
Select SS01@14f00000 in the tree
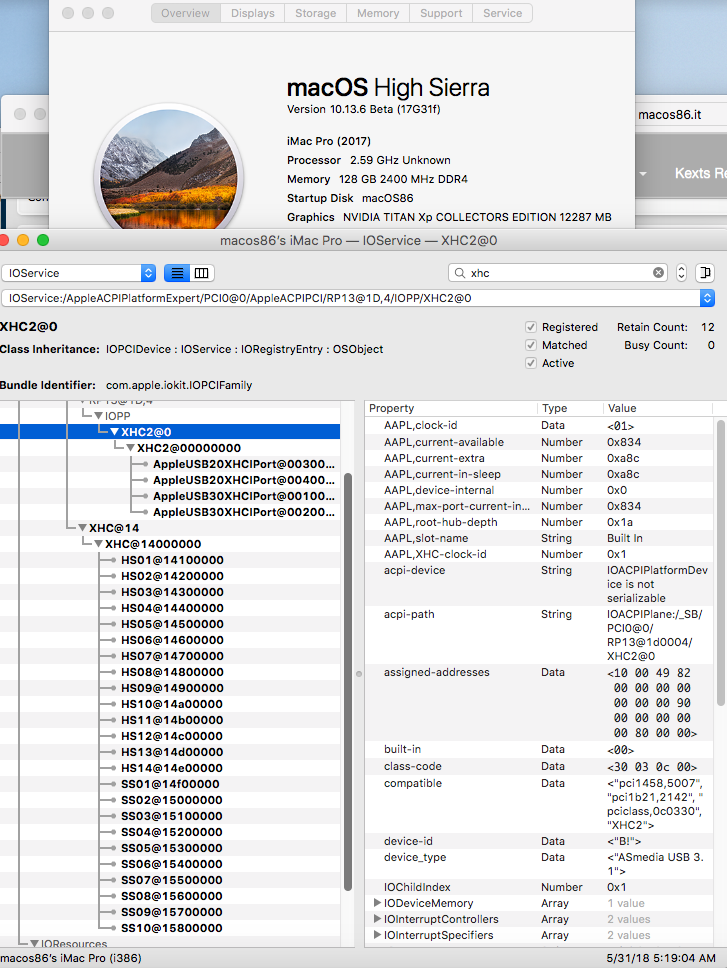coord(170,784)
